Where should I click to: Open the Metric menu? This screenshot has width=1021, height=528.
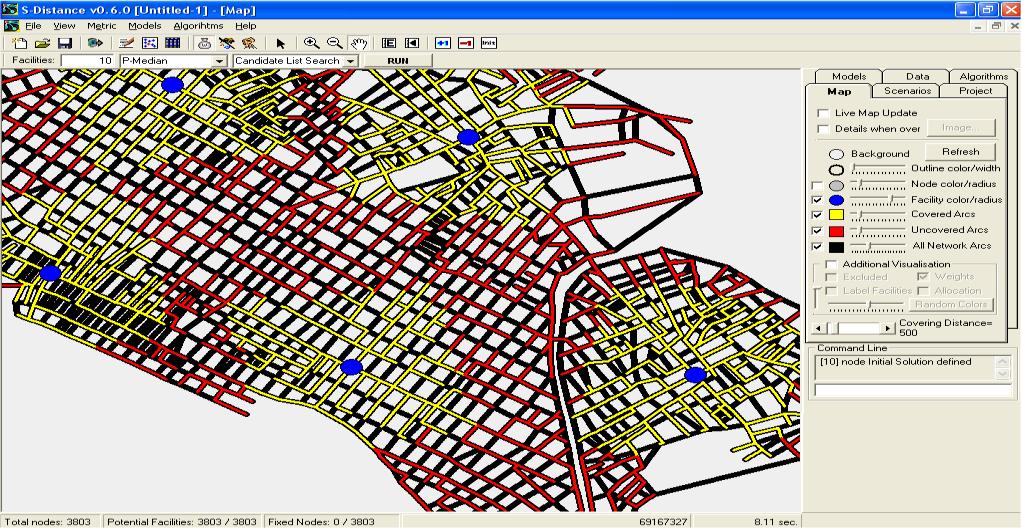[102, 26]
